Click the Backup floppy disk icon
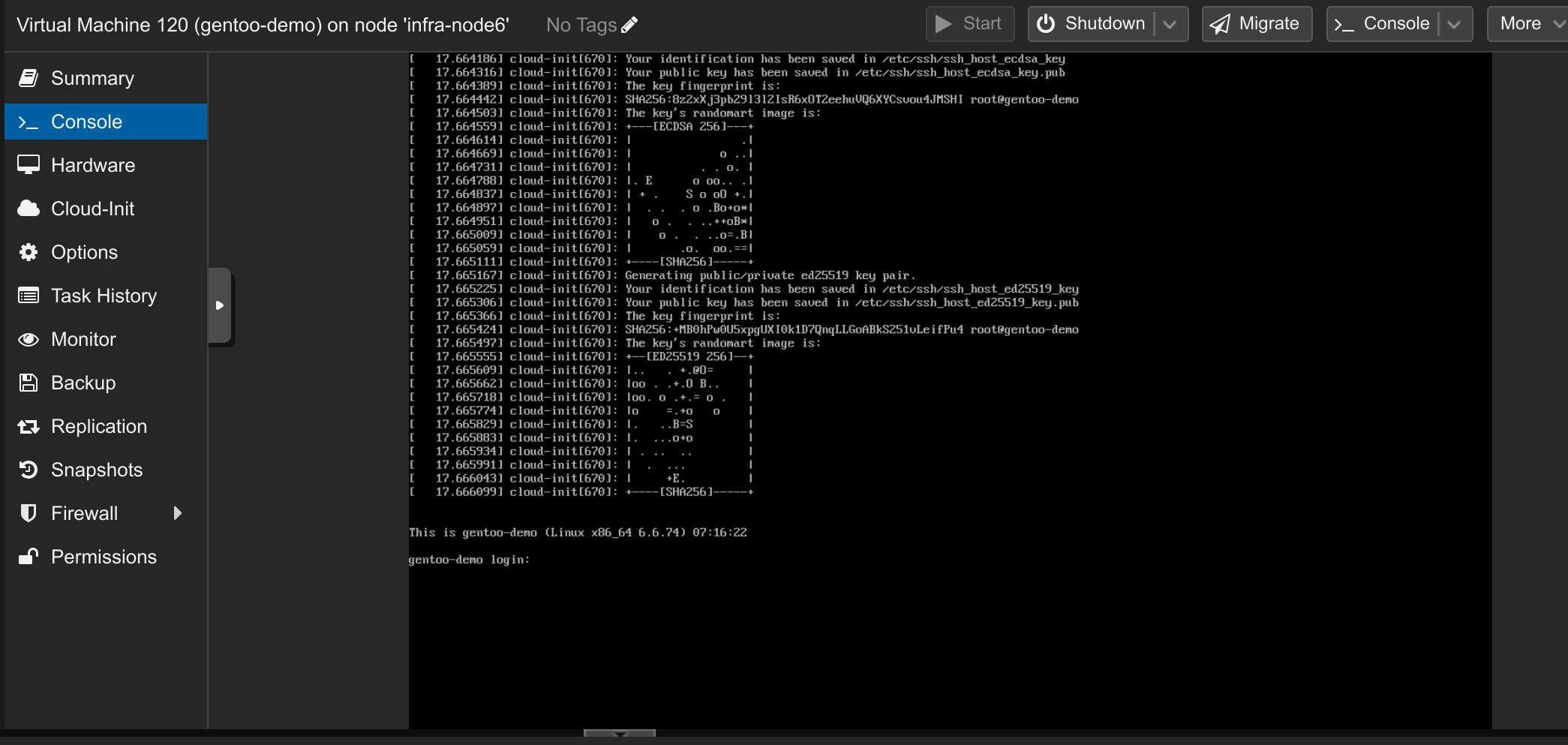Screen dimensions: 1568x745 pos(29,383)
